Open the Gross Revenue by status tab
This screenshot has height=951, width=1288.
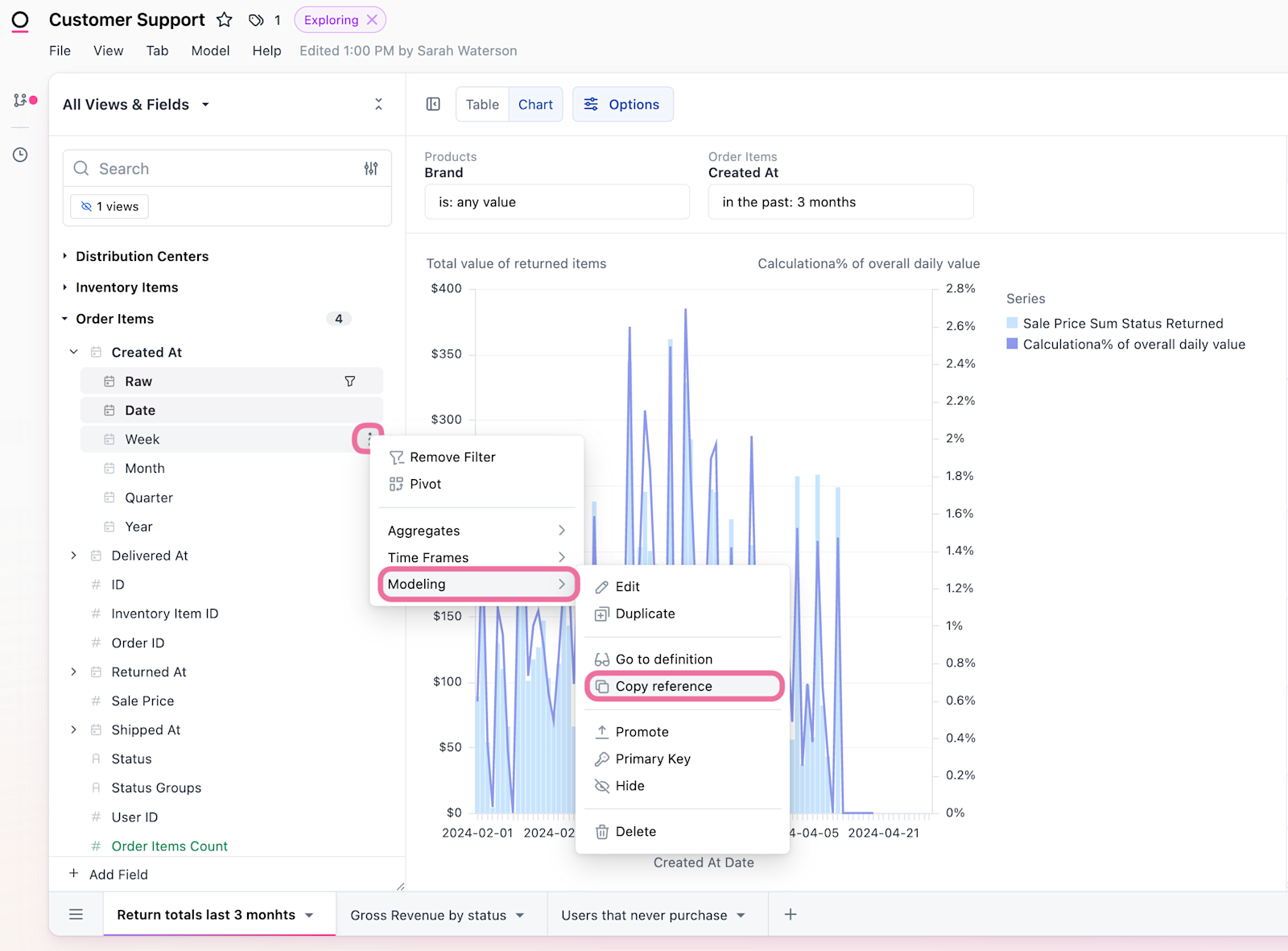[428, 915]
